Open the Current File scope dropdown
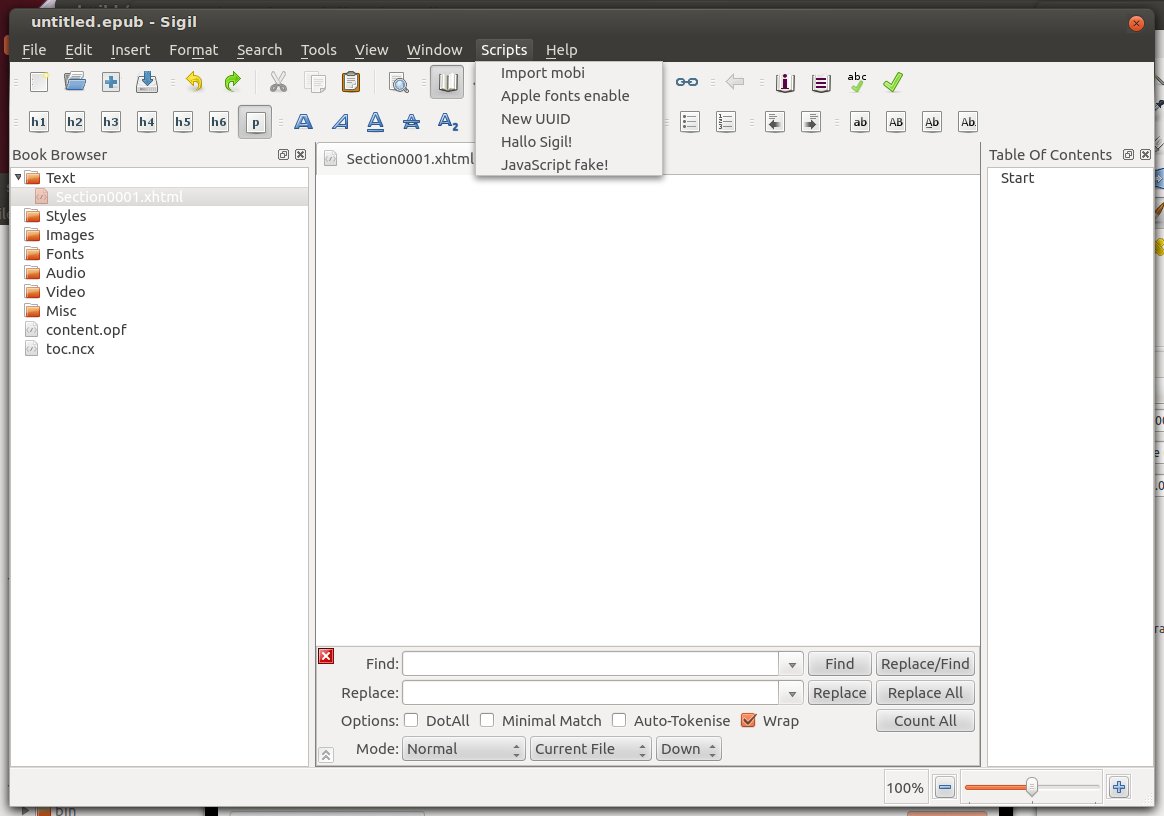The image size is (1164, 816). pyautogui.click(x=591, y=749)
